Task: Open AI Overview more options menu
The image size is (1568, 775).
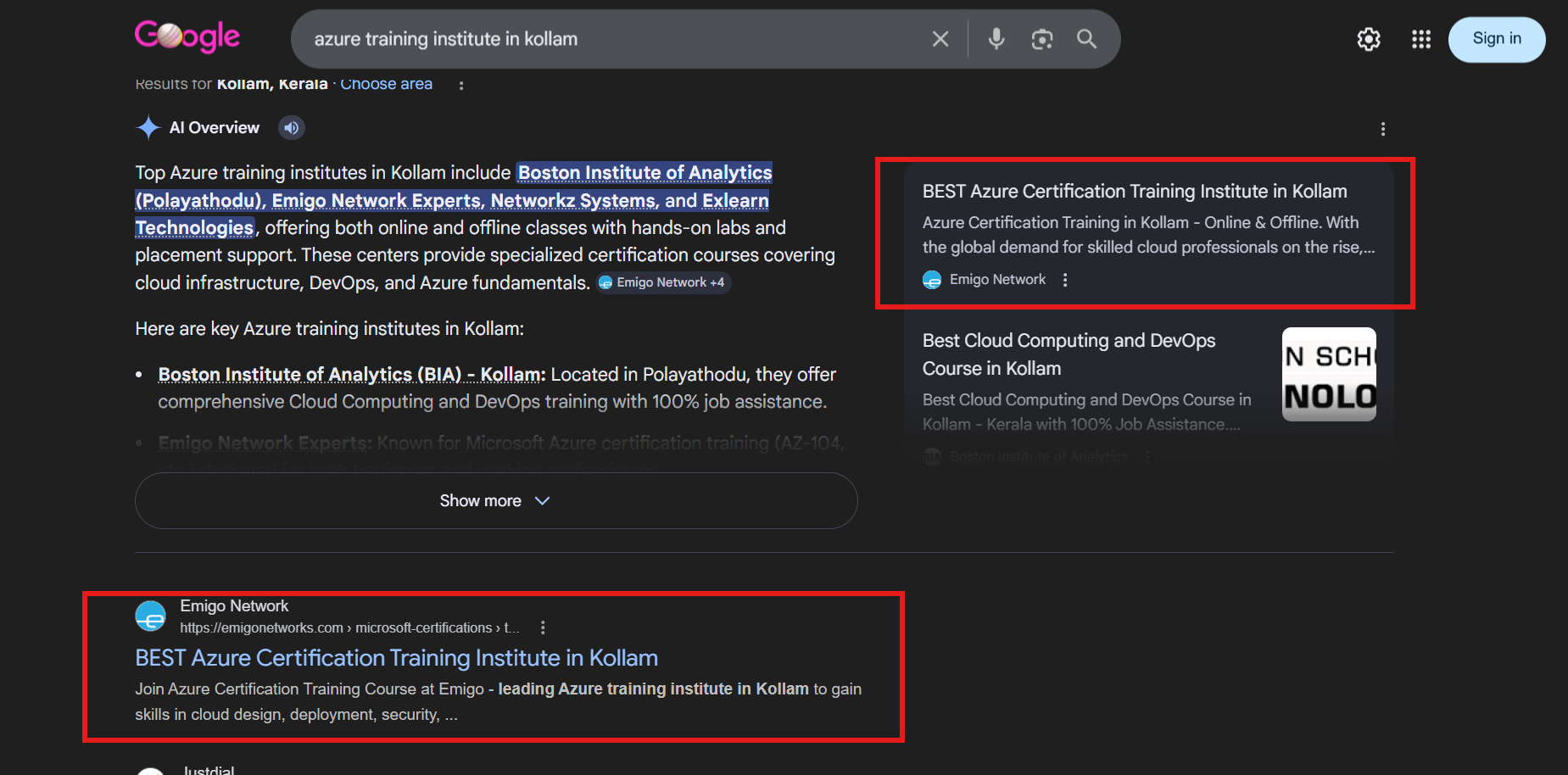Action: (x=1382, y=129)
